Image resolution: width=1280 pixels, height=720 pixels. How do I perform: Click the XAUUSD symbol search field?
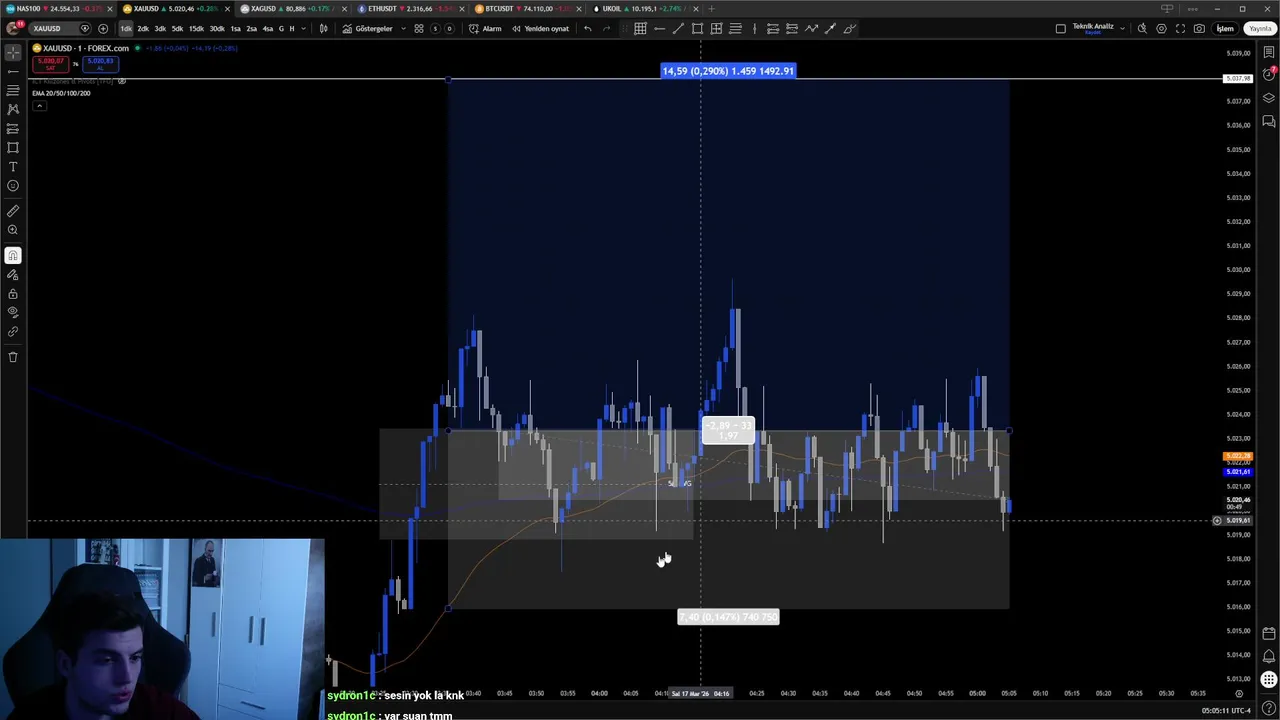(x=60, y=28)
